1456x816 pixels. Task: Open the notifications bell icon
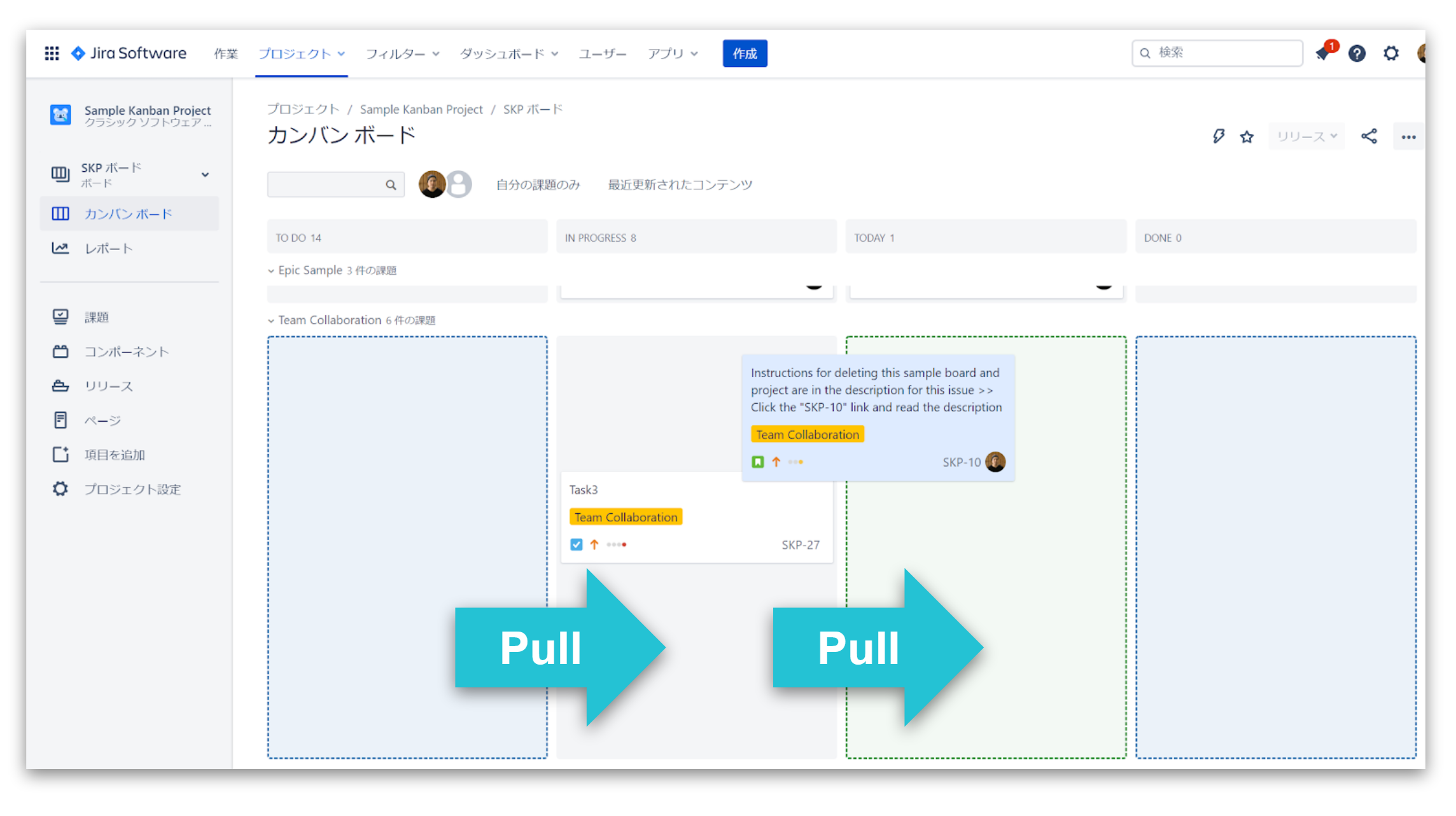pos(1323,53)
